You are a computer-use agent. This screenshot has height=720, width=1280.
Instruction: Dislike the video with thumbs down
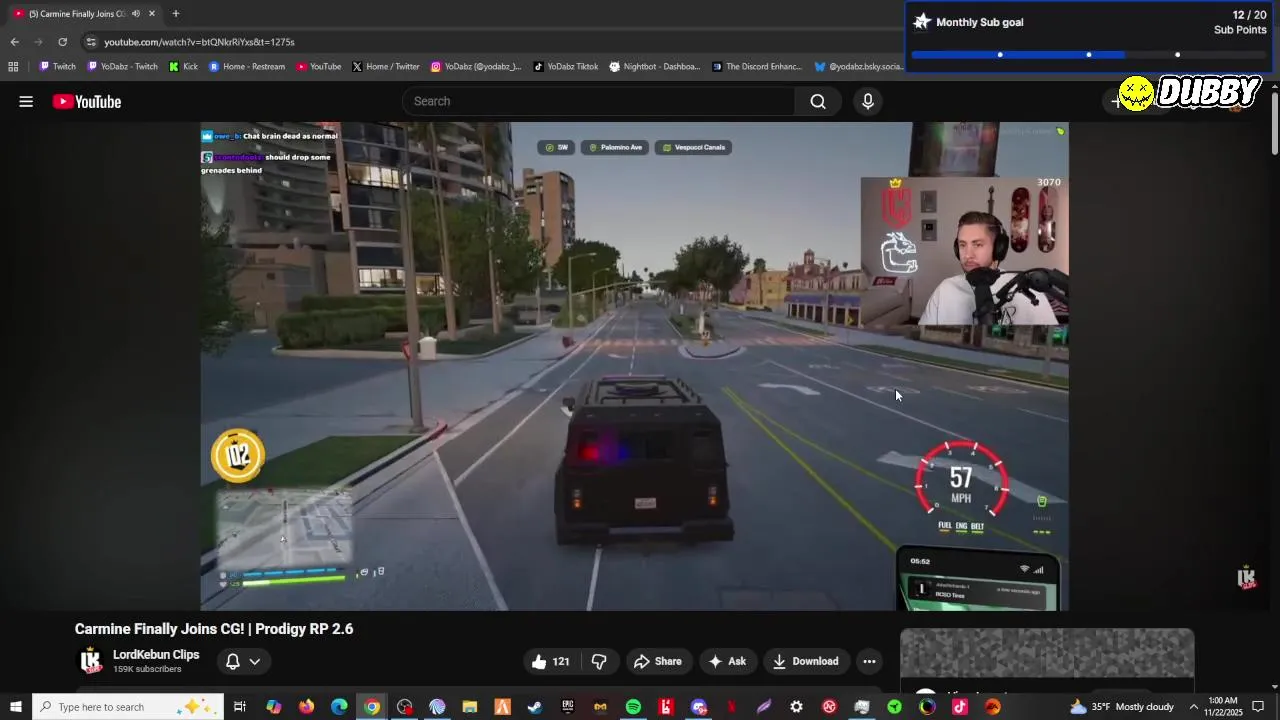(599, 661)
